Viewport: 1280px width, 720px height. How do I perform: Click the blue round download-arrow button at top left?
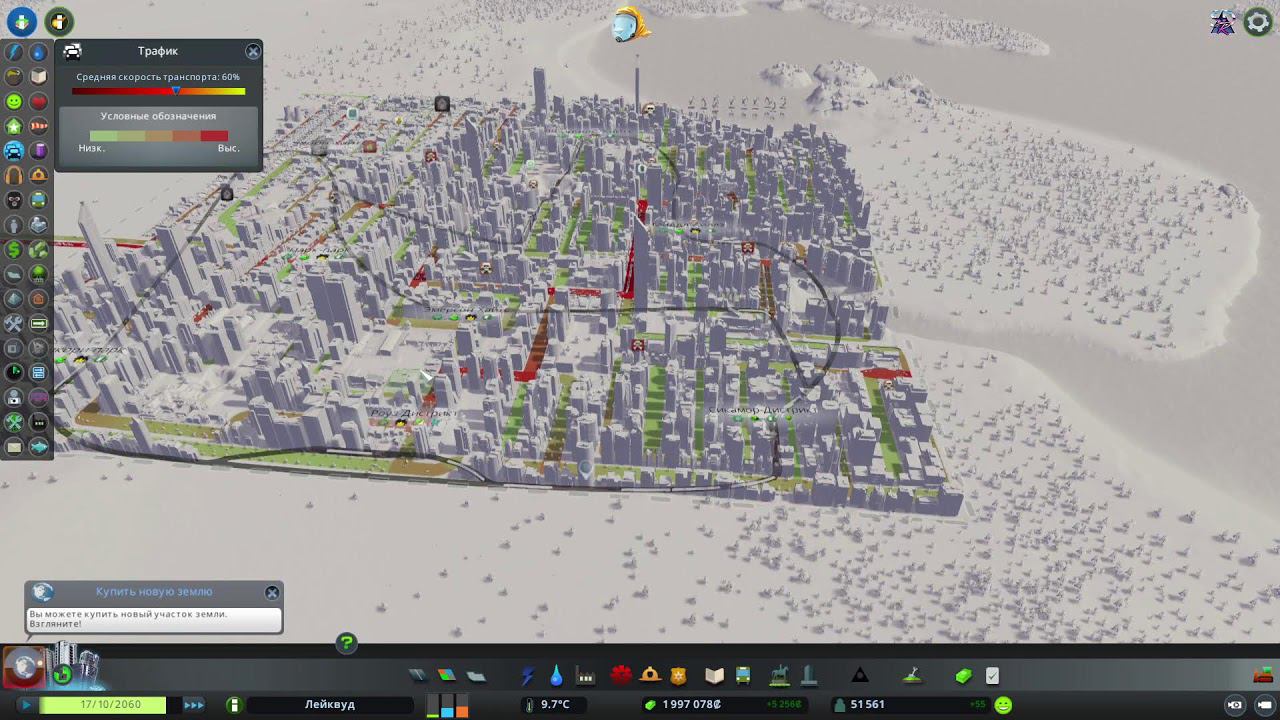(x=22, y=20)
